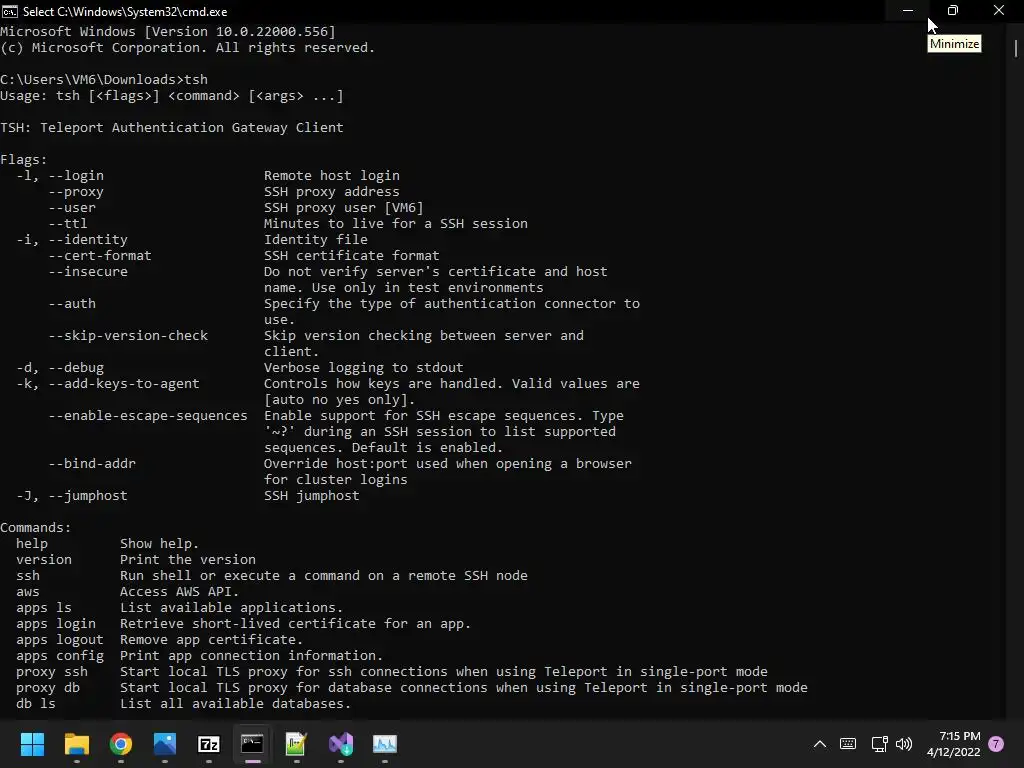The width and height of the screenshot is (1024, 768).
Task: Click the '--insecure' flag
Action: pos(88,272)
